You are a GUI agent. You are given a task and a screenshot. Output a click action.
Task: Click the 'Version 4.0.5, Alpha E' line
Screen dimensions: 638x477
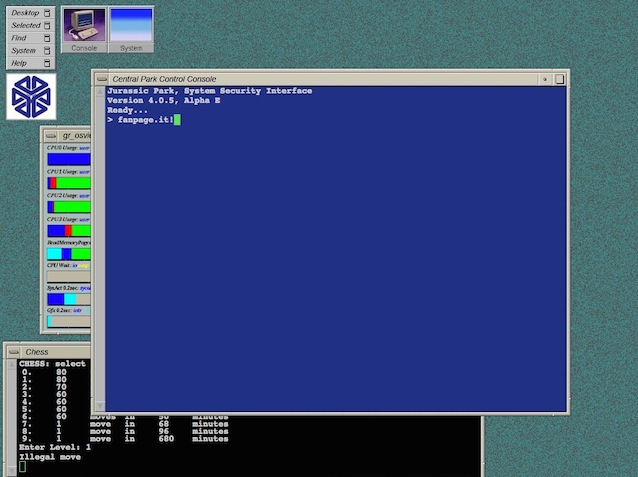164,101
